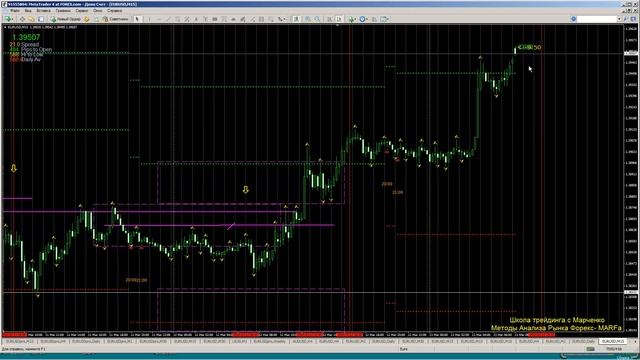Open MetaEditor via yellow diamond icon
This screenshot has height=360, width=640.
87,19
